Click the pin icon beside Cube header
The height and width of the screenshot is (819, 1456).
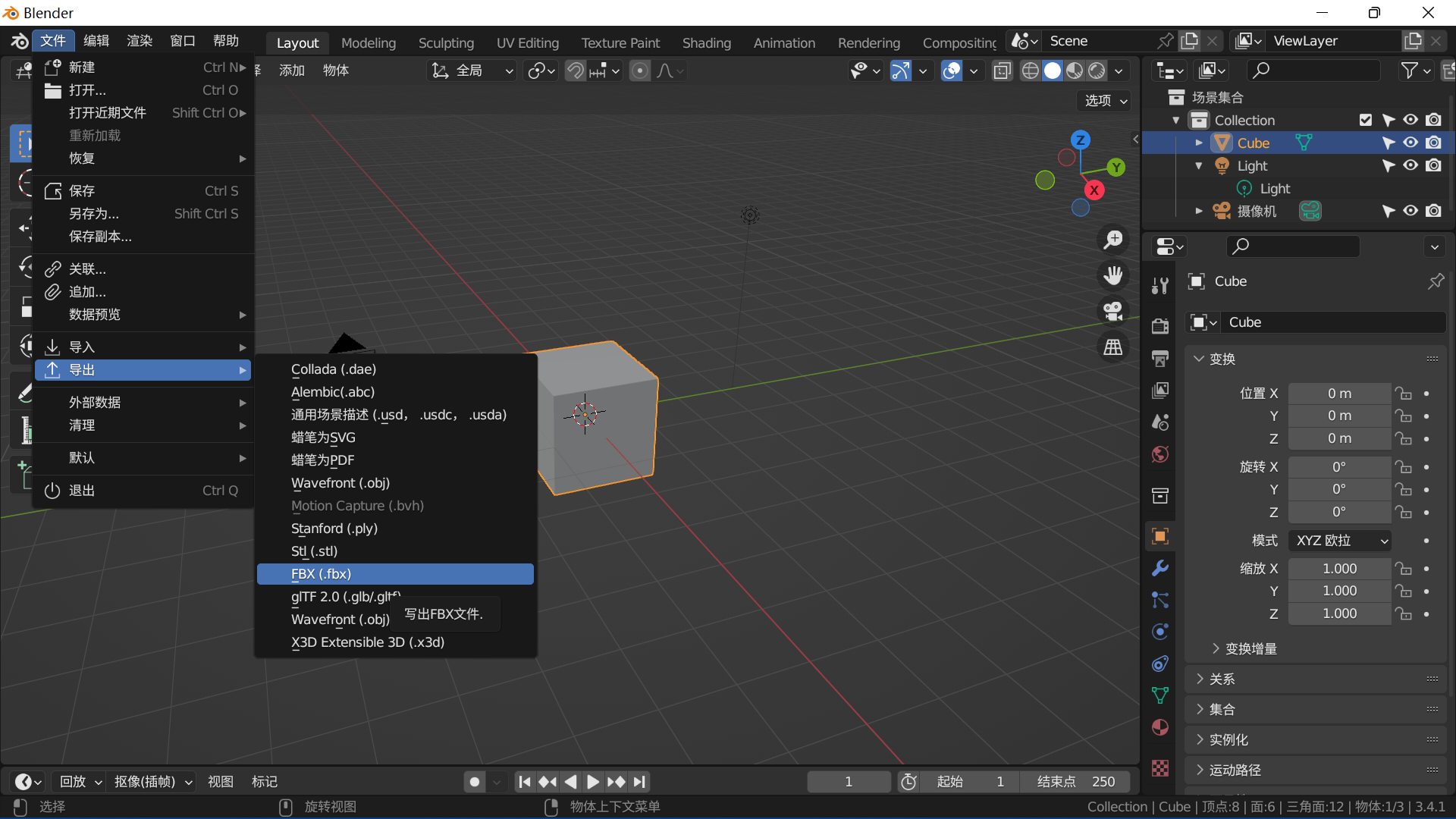click(x=1436, y=281)
